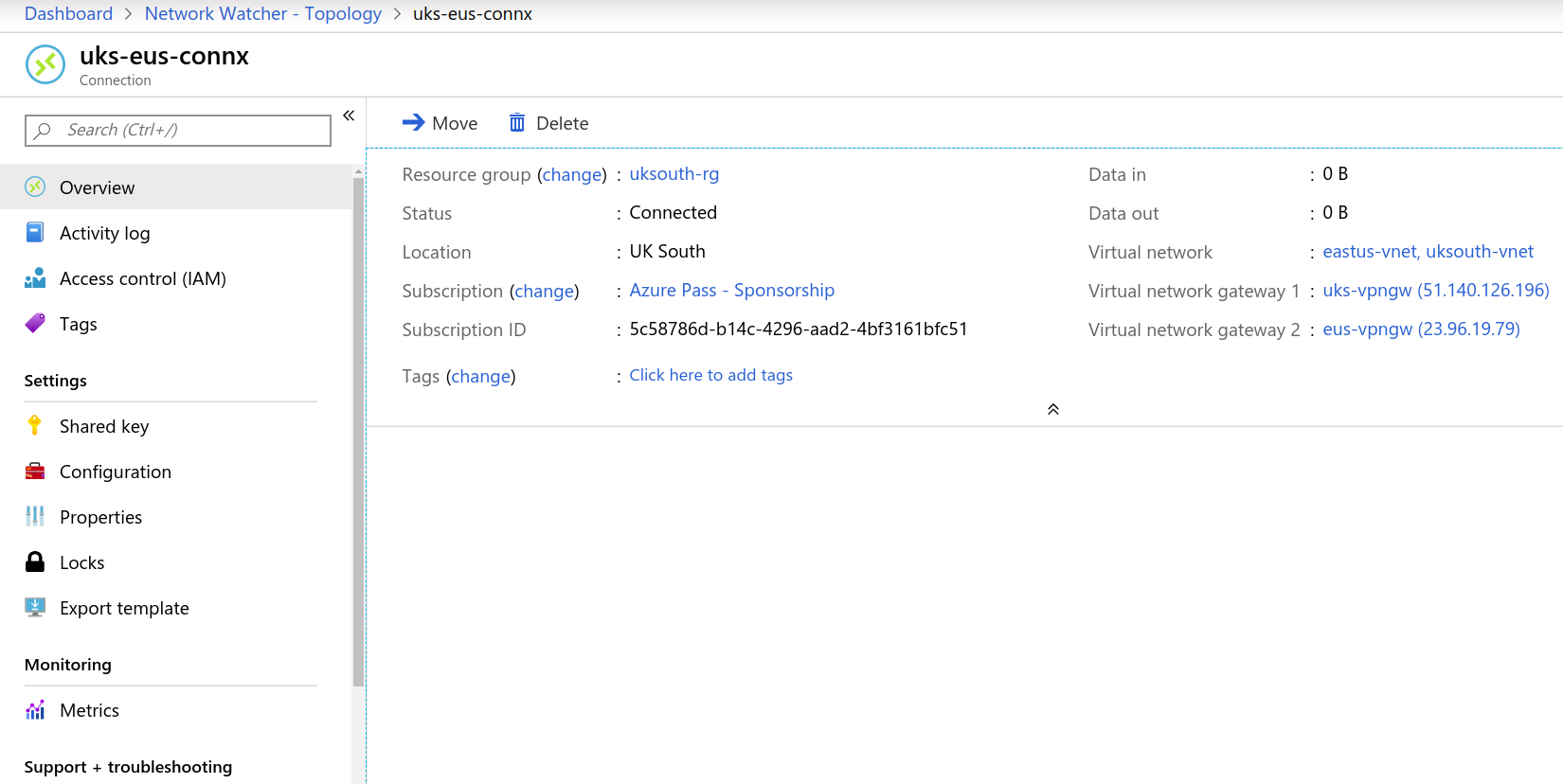Open the Overview menu item
The height and width of the screenshot is (784, 1563).
[x=176, y=187]
